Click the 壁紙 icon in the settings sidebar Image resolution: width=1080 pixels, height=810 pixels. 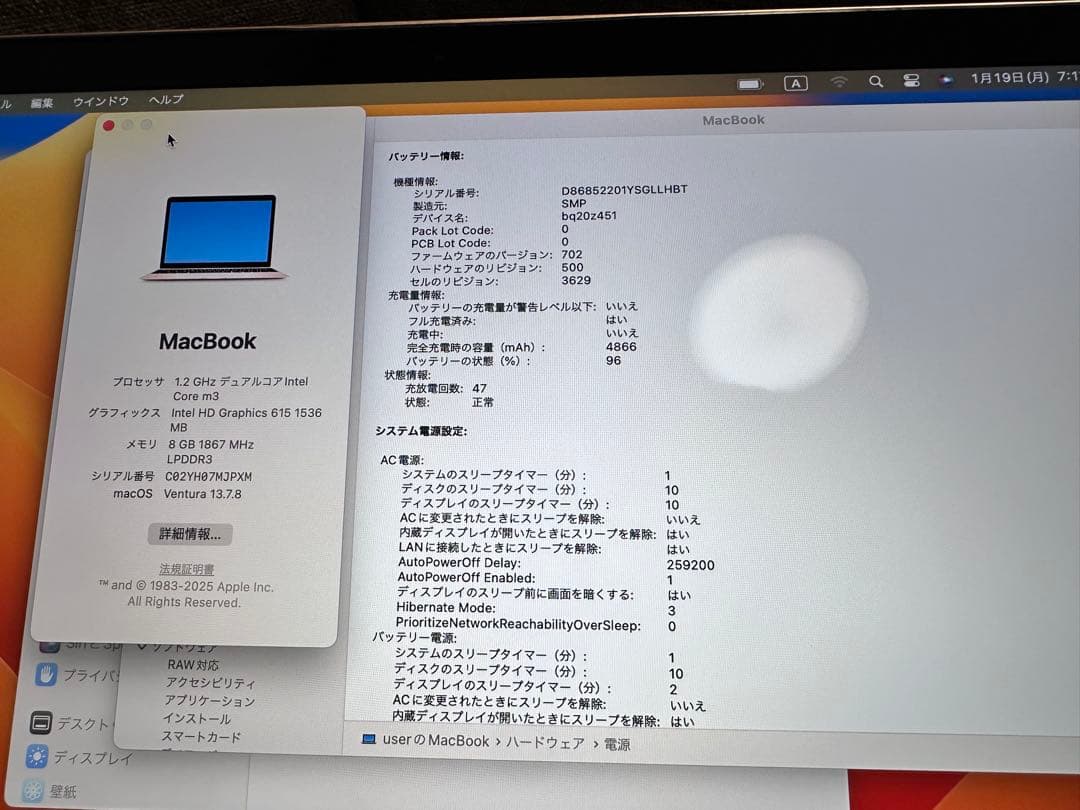coord(34,790)
